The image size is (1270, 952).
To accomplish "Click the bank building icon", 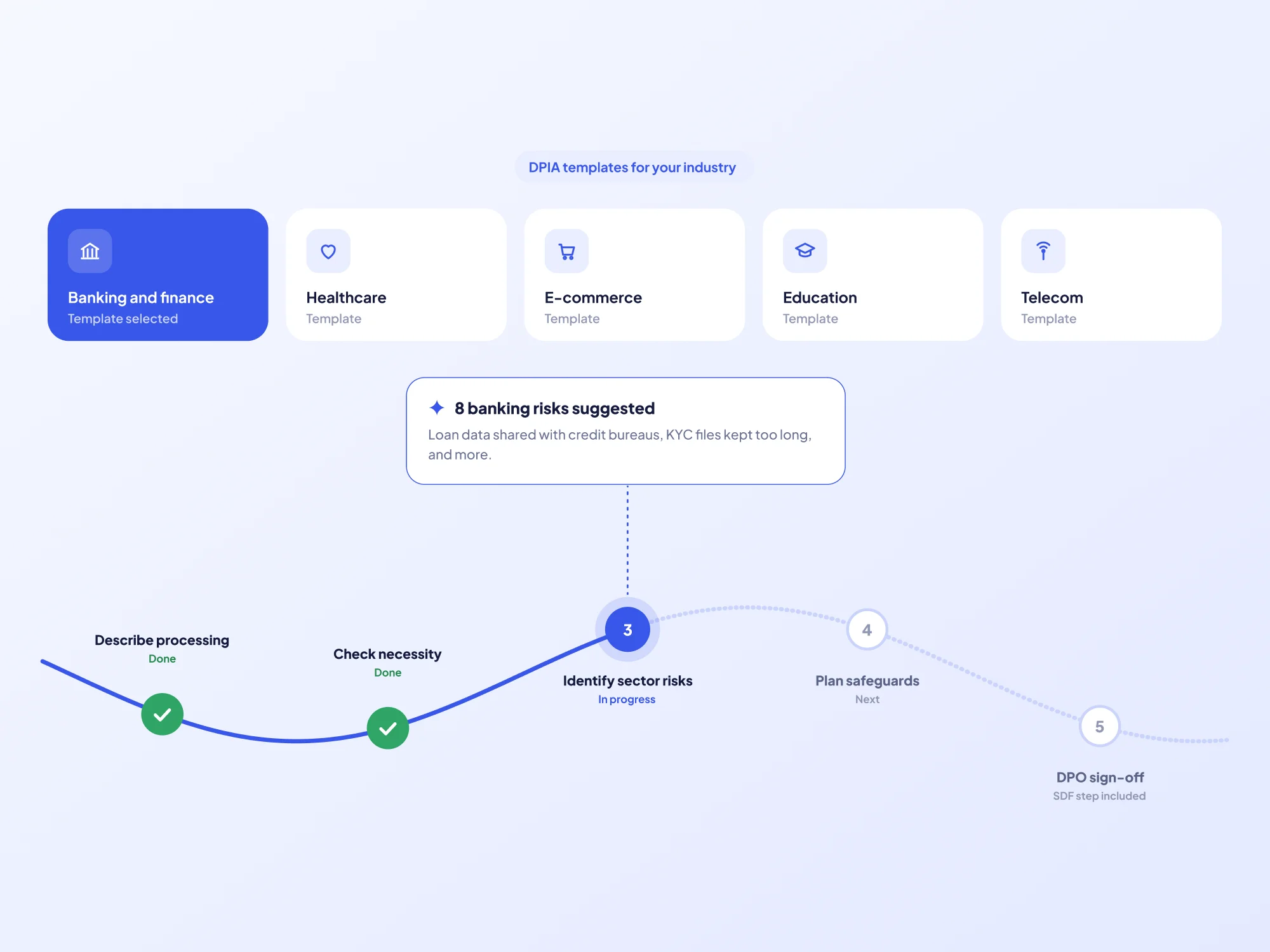I will pyautogui.click(x=90, y=251).
